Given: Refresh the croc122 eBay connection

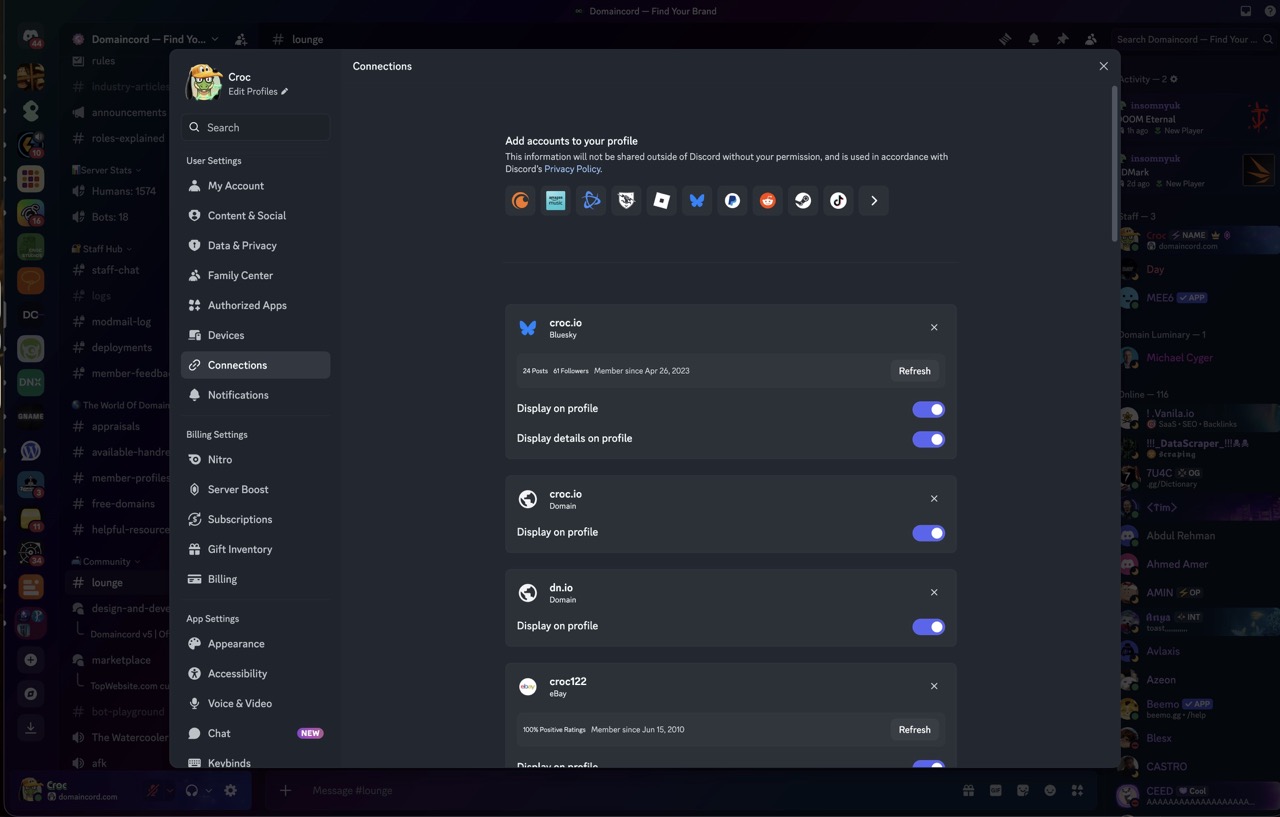Looking at the screenshot, I should tap(914, 729).
